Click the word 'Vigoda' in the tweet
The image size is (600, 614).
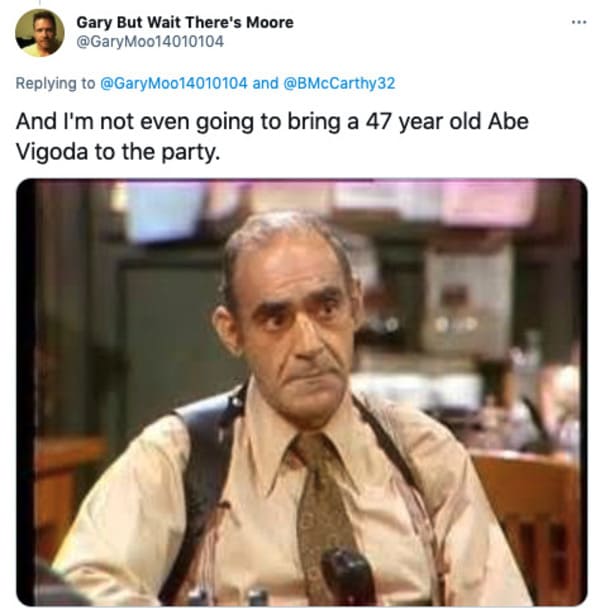[x=52, y=152]
